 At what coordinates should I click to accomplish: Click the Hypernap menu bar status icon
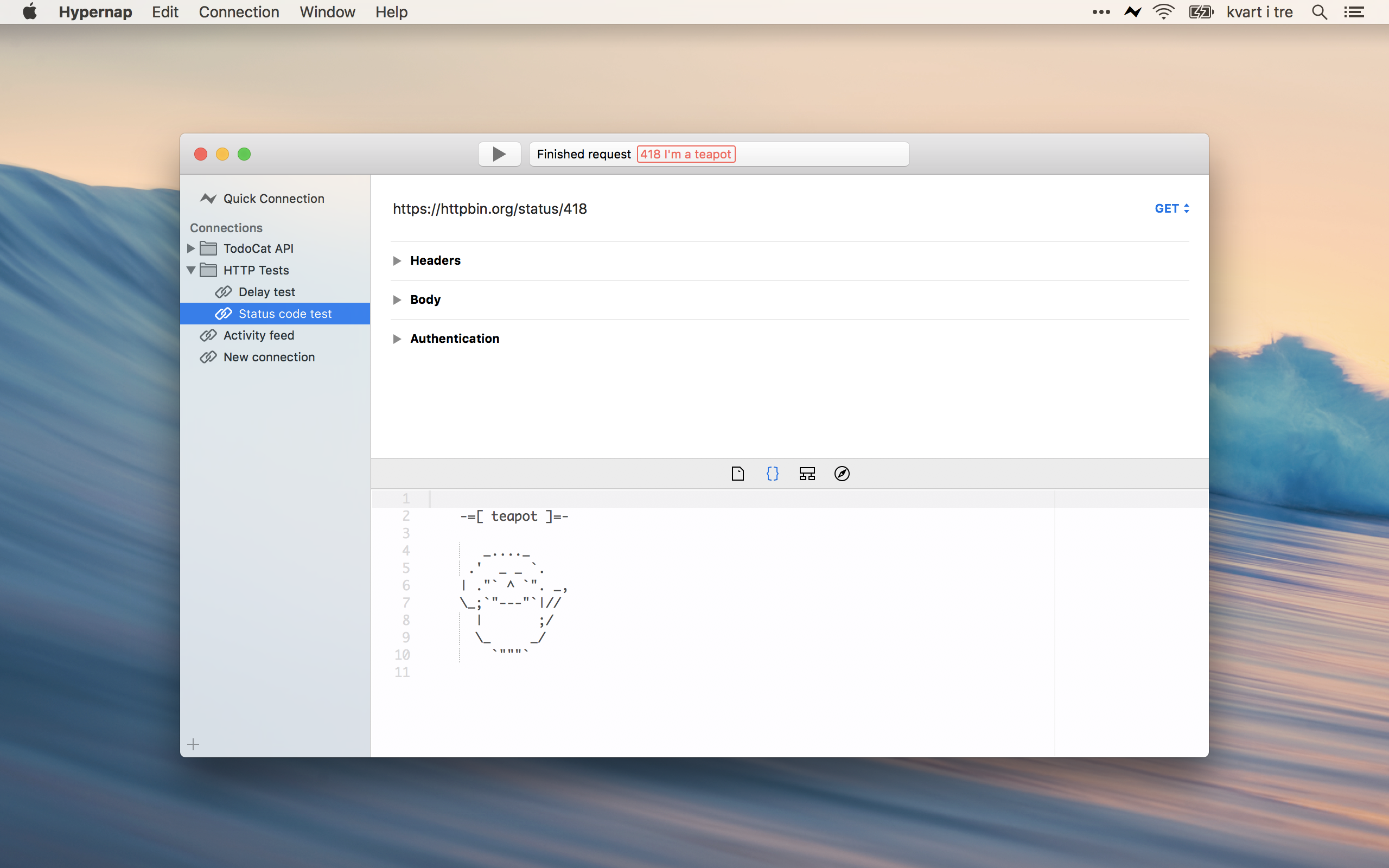click(1132, 12)
